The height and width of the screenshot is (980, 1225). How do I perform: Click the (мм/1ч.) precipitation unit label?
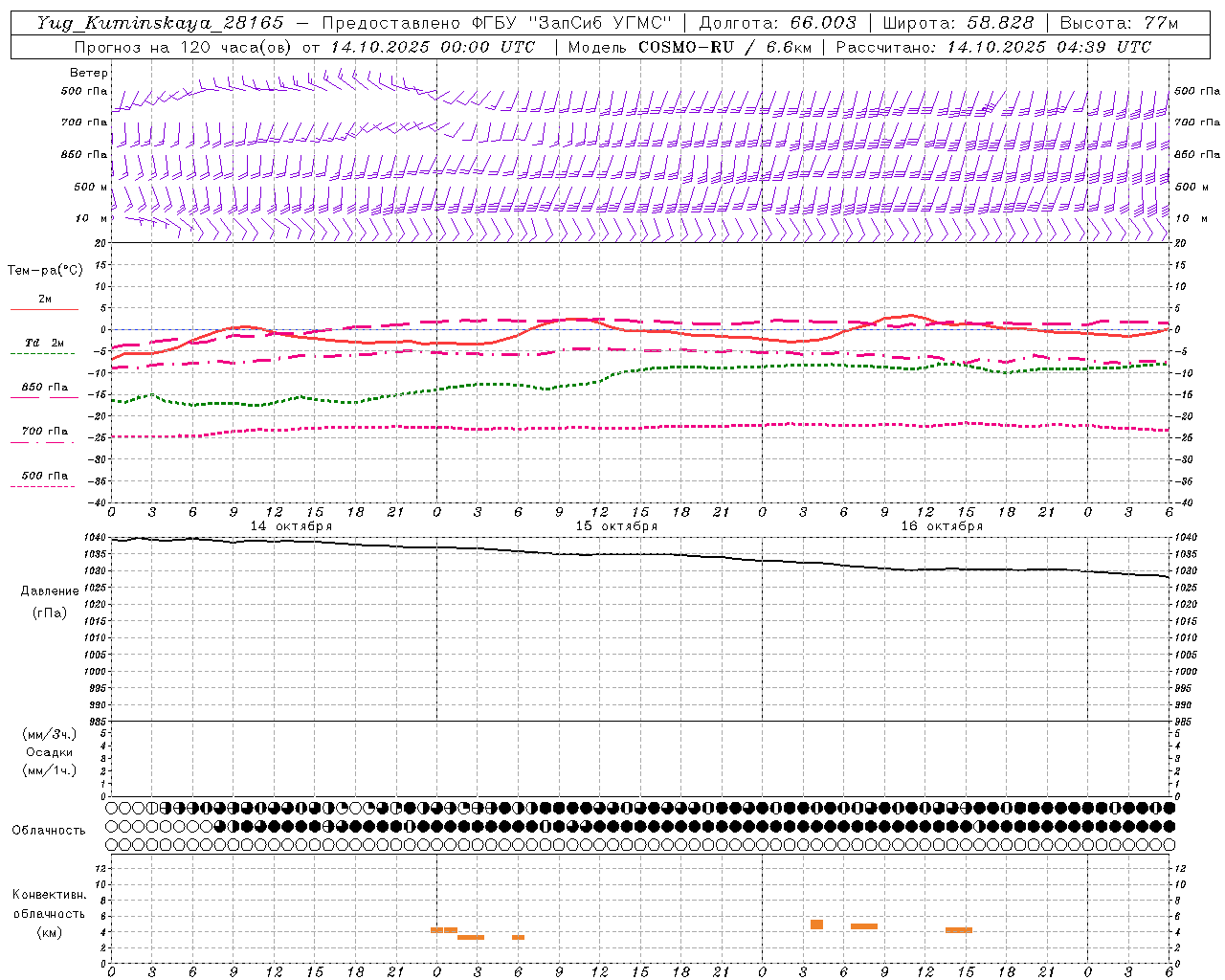click(x=50, y=770)
